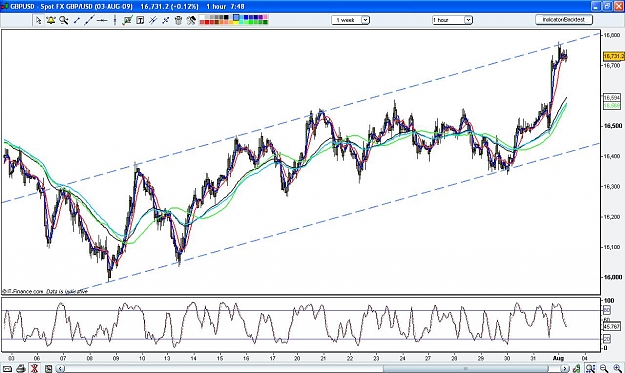The width and height of the screenshot is (625, 373).
Task: Click the 45.767 stochastic value label
Action: tap(611, 327)
